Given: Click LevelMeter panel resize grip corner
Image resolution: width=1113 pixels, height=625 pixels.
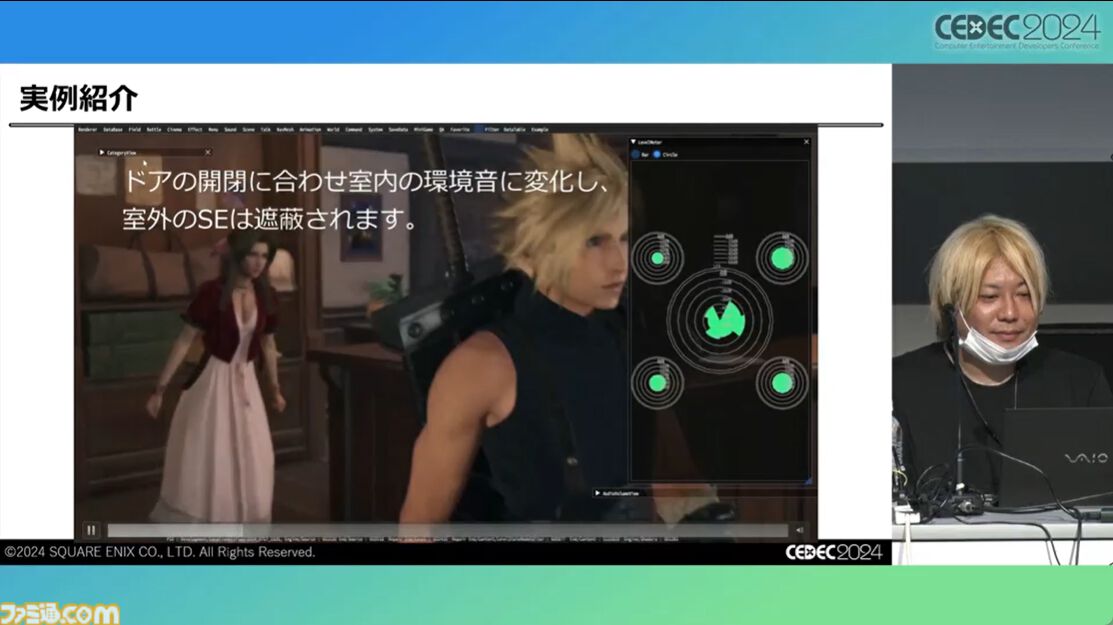Looking at the screenshot, I should click(x=808, y=481).
